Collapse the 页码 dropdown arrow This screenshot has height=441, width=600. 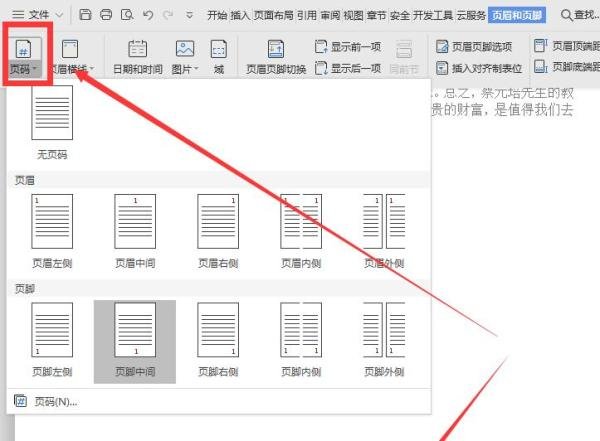pos(35,69)
